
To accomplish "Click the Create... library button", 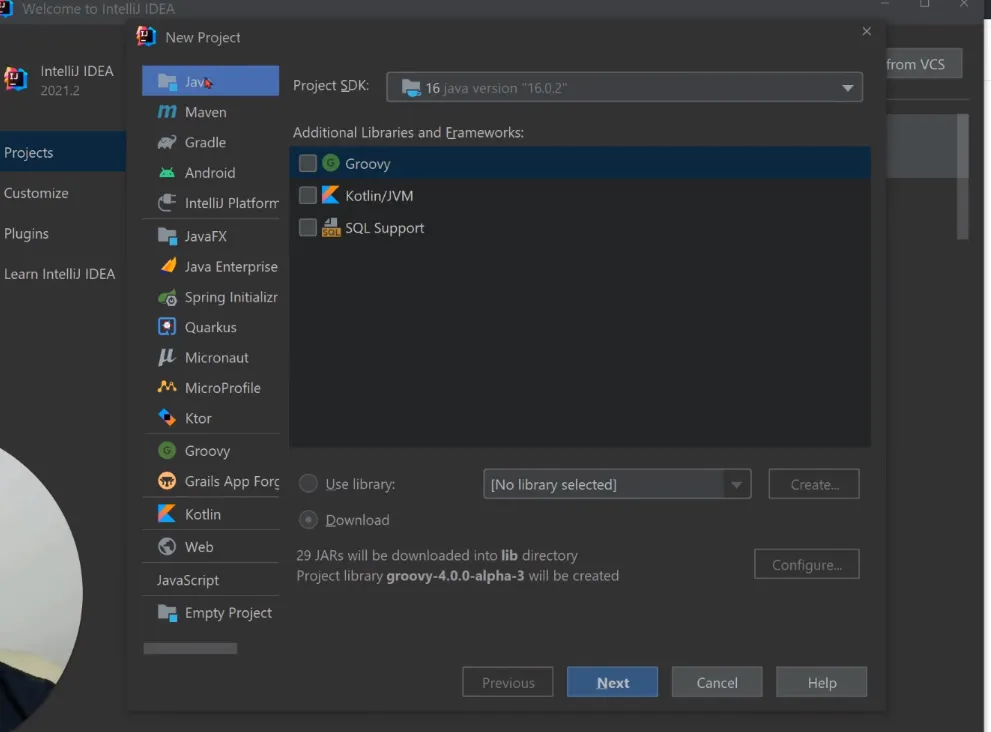I will click(x=814, y=484).
